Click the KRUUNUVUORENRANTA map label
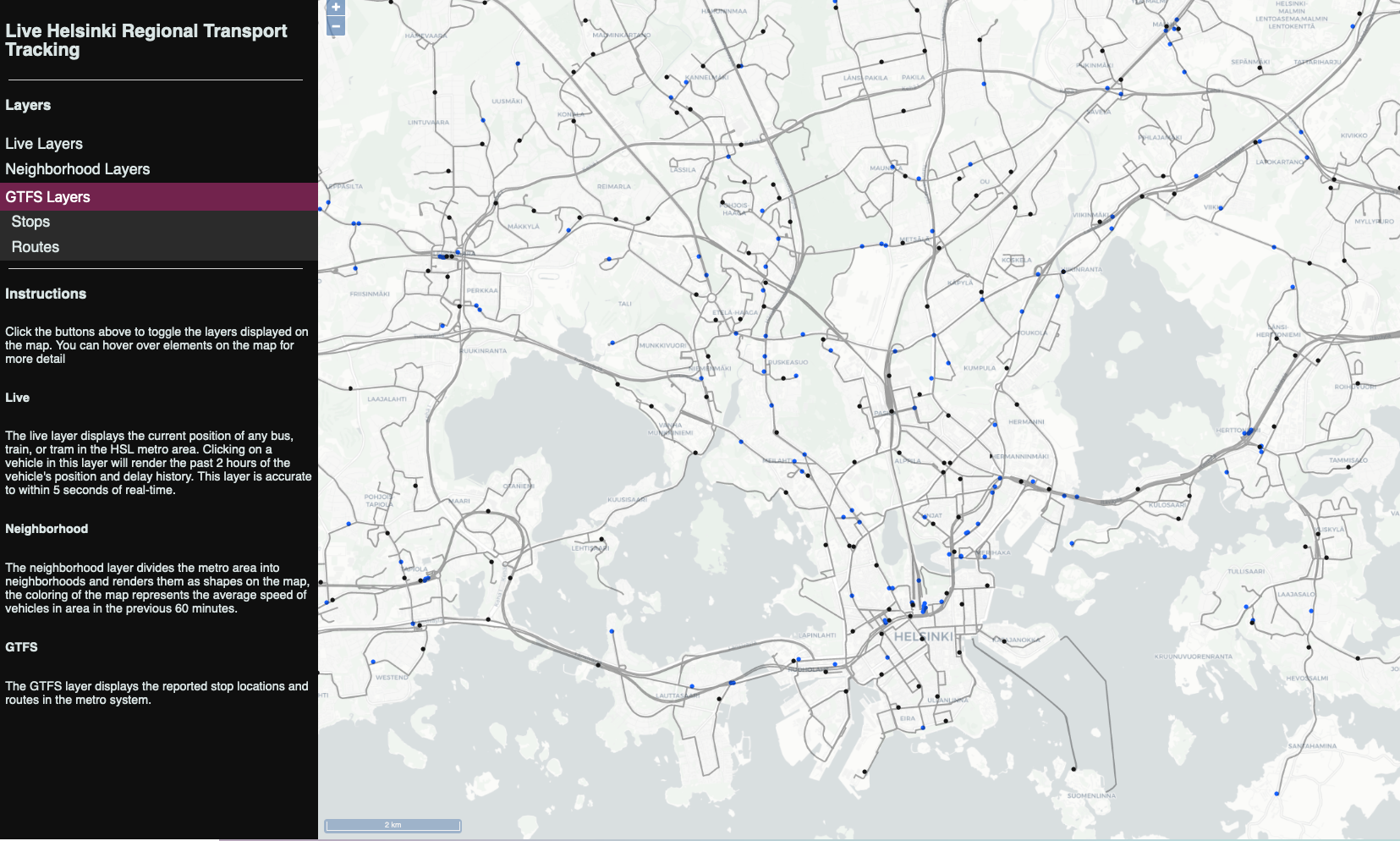The image size is (1400, 841). (1194, 657)
